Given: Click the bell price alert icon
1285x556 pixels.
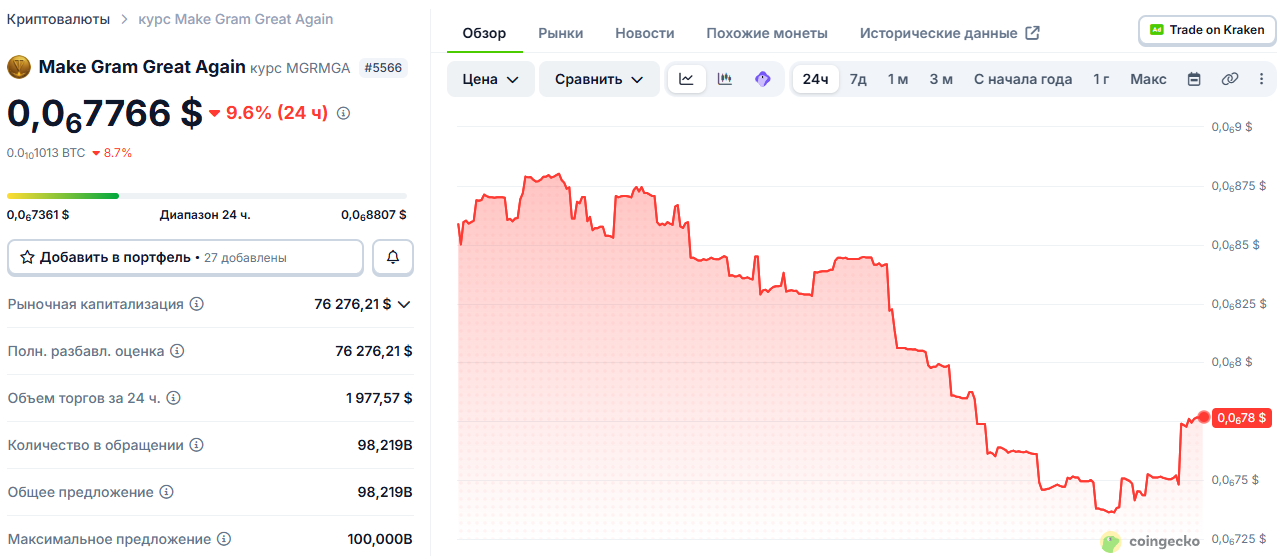Looking at the screenshot, I should click(x=393, y=257).
